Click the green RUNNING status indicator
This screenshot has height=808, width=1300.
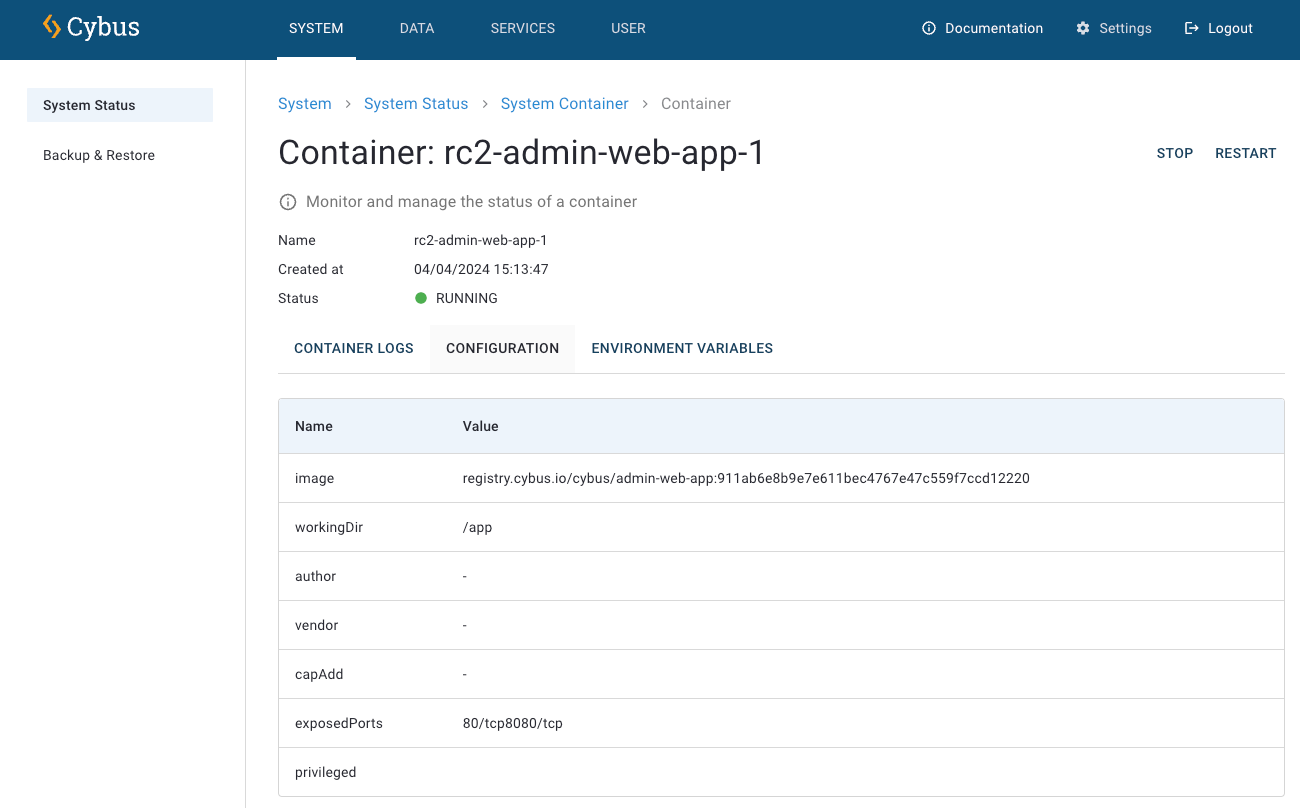tap(421, 298)
